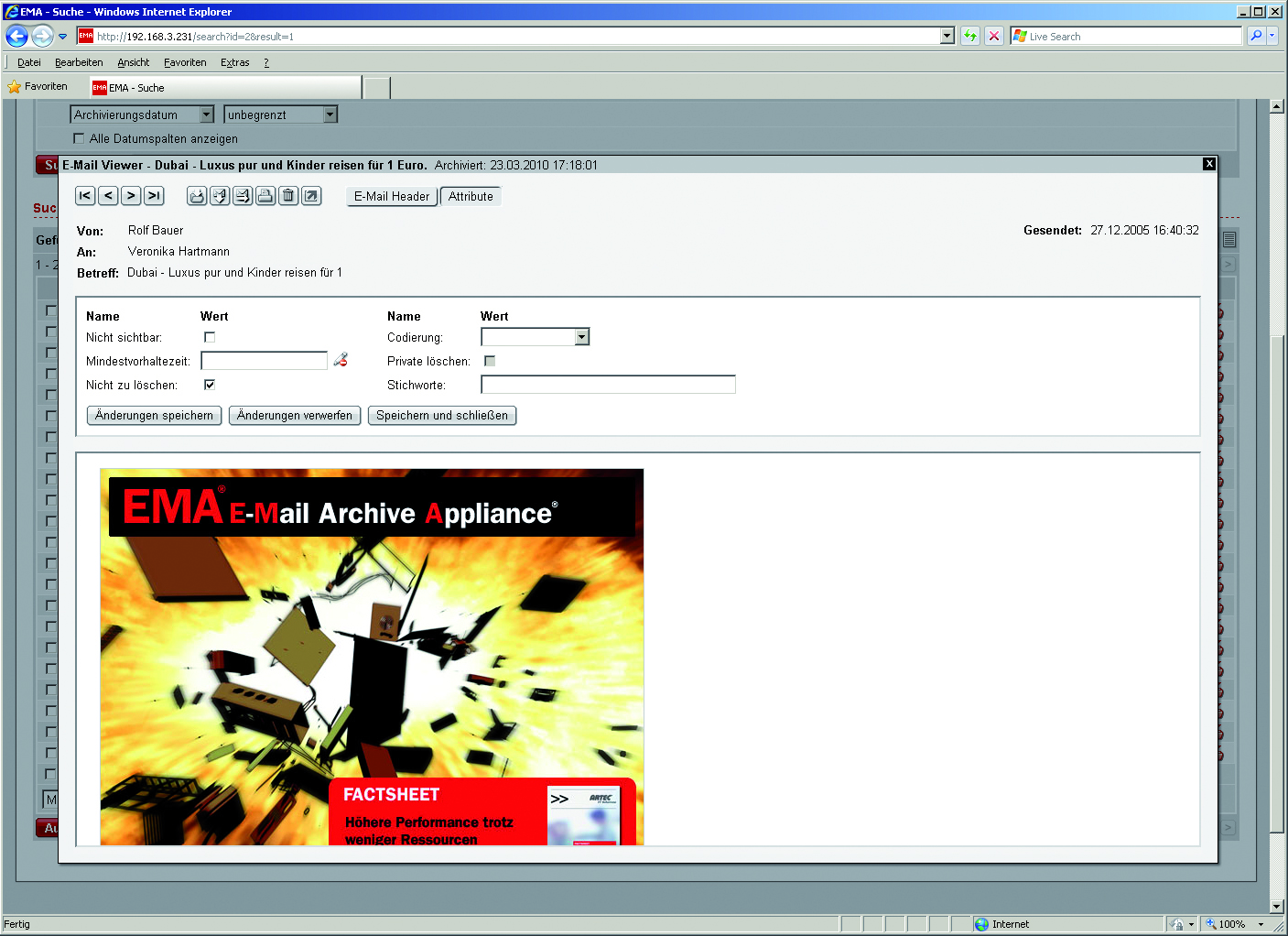Click the recipient name Veronika Hartmann
The height and width of the screenshot is (936, 1288).
(179, 252)
